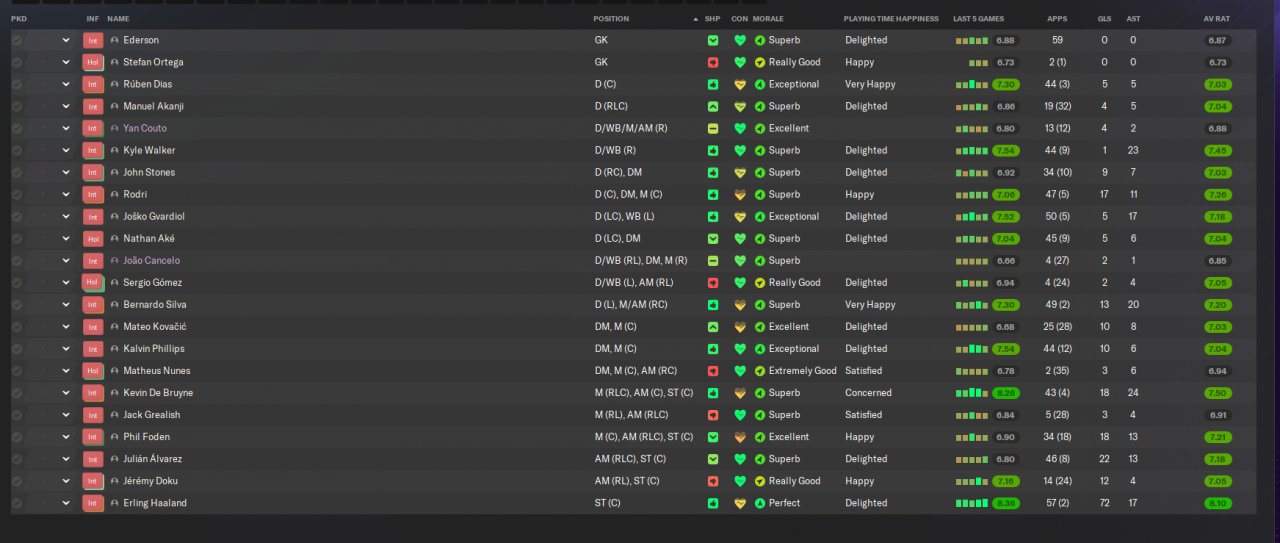Click person icon beside Nathan Aké
Image resolution: width=1280 pixels, height=543 pixels.
[115, 238]
